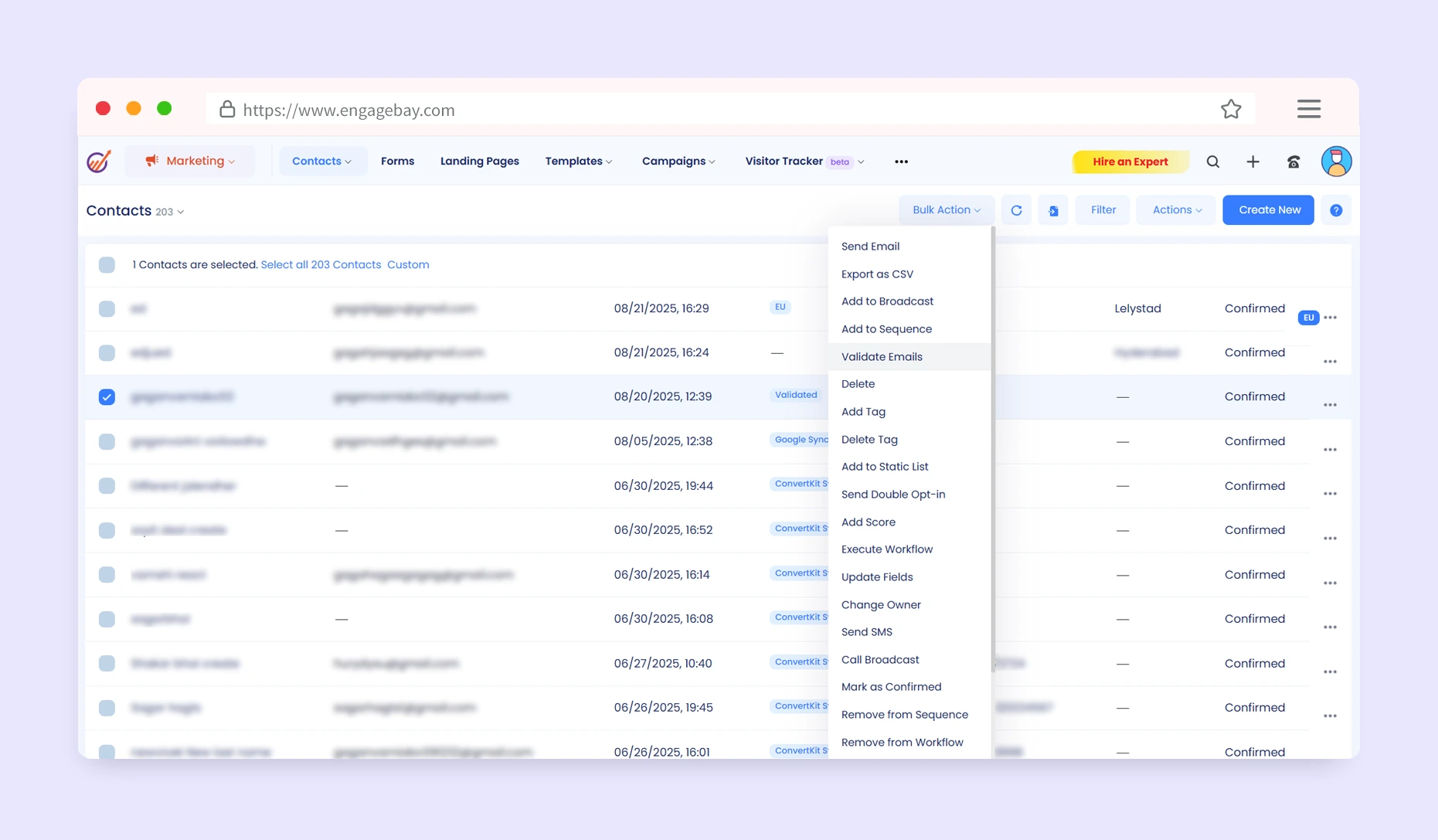Expand the Marketing module dropdown
1438x840 pixels.
point(190,161)
